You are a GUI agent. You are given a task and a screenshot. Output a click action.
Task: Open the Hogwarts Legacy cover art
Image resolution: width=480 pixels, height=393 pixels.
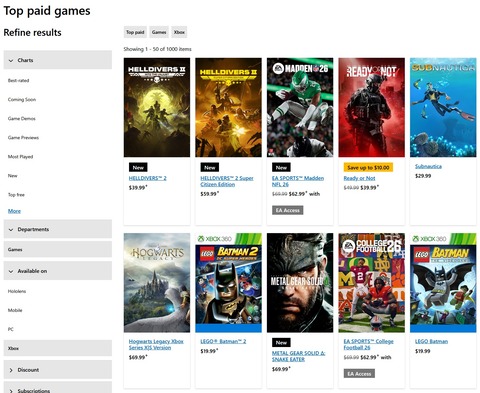pos(157,283)
